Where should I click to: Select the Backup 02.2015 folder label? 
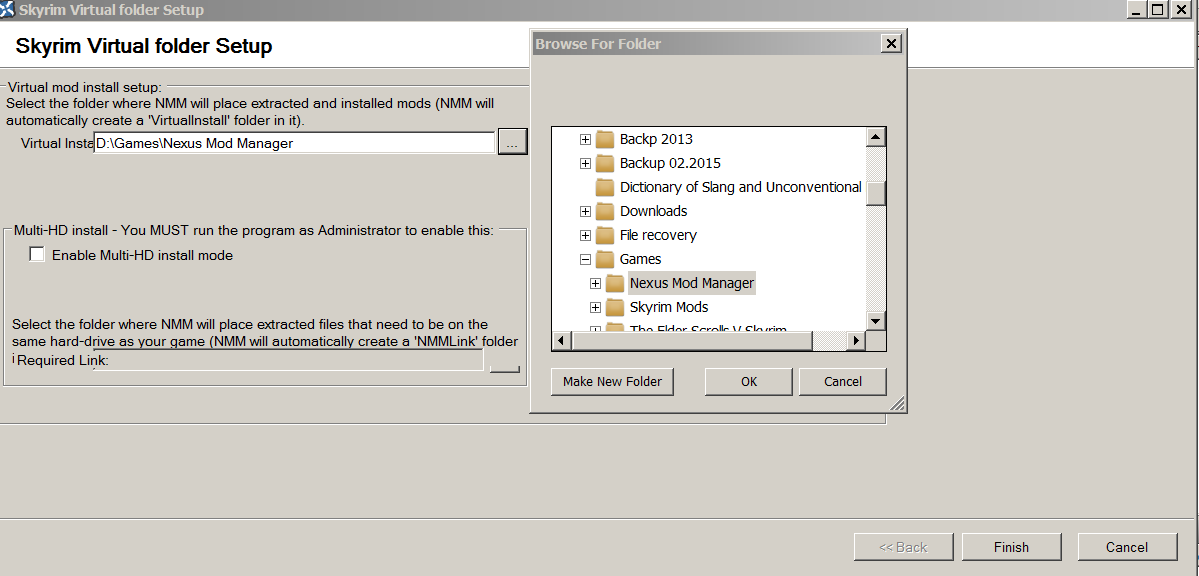point(670,163)
